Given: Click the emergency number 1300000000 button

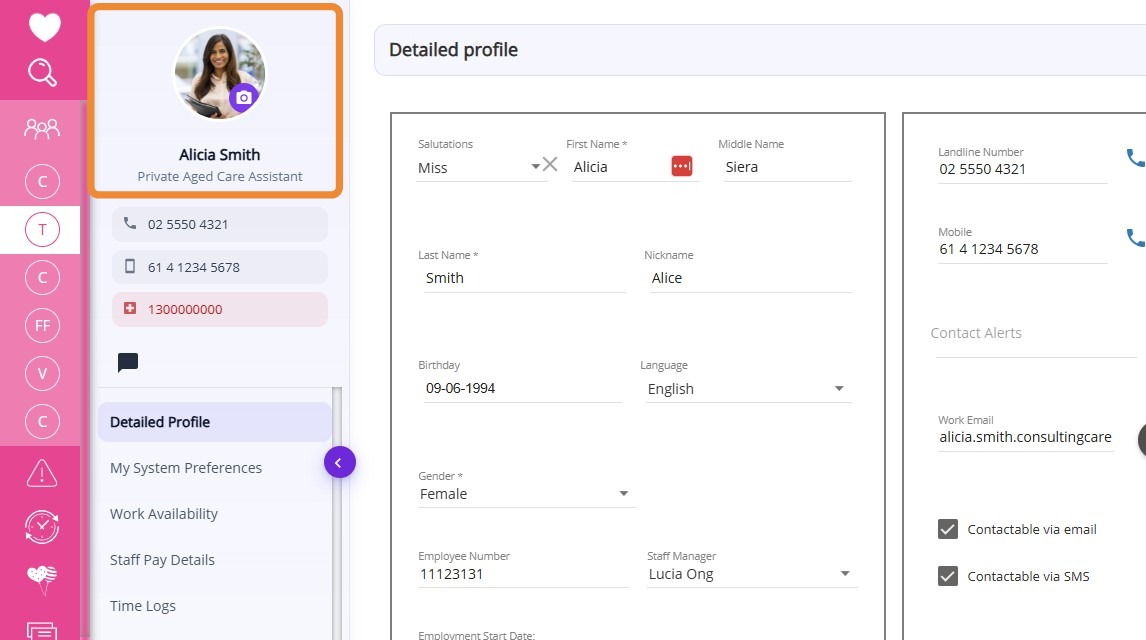Looking at the screenshot, I should coord(220,310).
